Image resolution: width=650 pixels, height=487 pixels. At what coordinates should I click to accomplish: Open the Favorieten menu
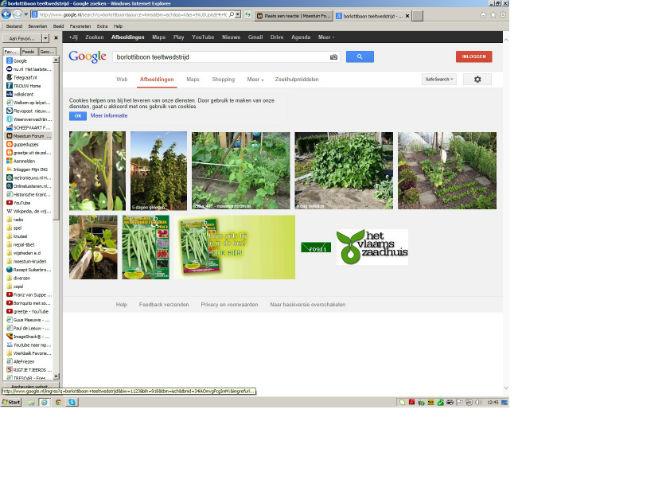[80, 26]
